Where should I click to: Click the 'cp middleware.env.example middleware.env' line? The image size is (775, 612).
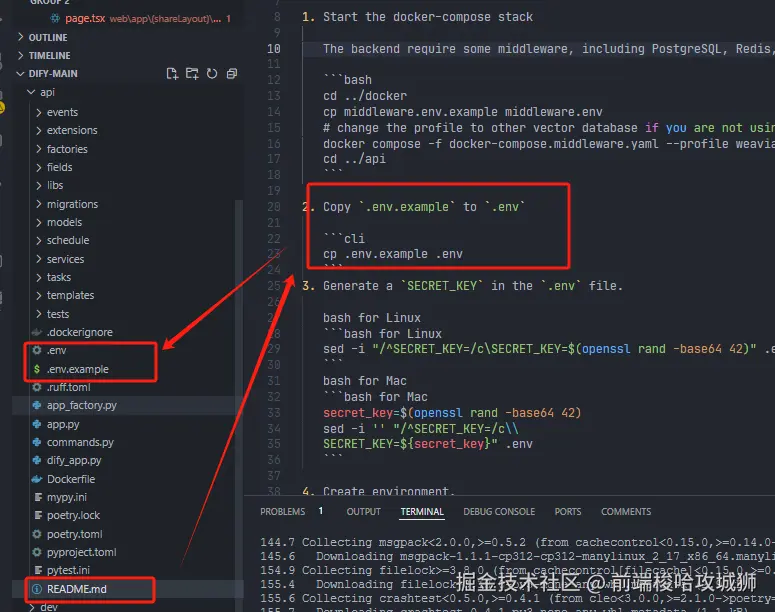pos(463,112)
